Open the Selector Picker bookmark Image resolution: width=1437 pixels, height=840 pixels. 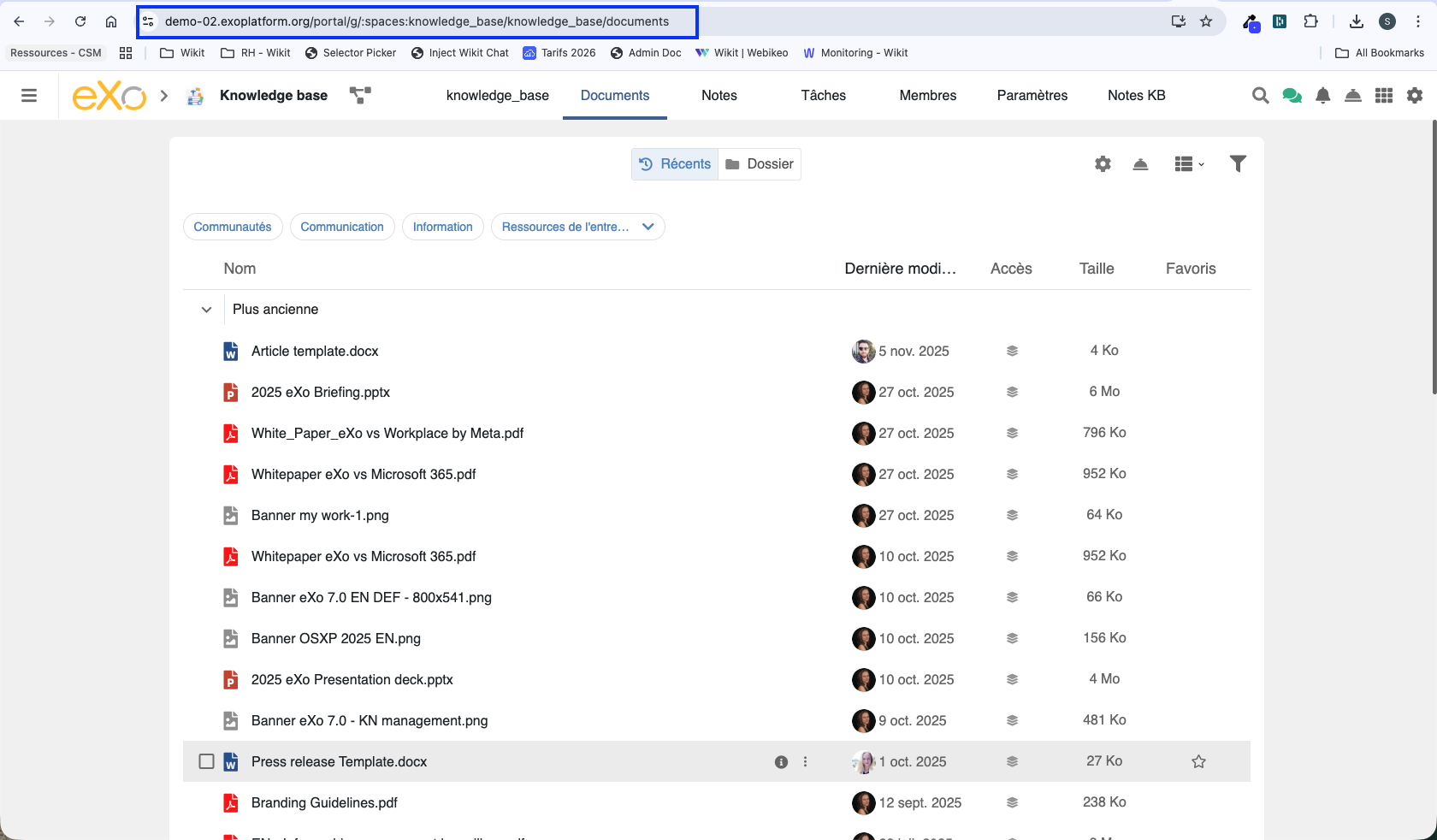click(x=351, y=53)
